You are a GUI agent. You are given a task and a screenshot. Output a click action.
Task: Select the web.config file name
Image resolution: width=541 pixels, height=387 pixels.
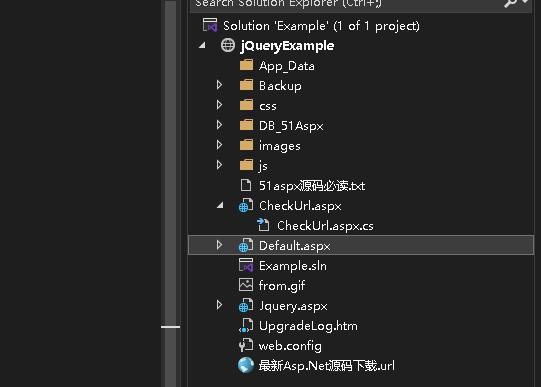click(x=290, y=346)
